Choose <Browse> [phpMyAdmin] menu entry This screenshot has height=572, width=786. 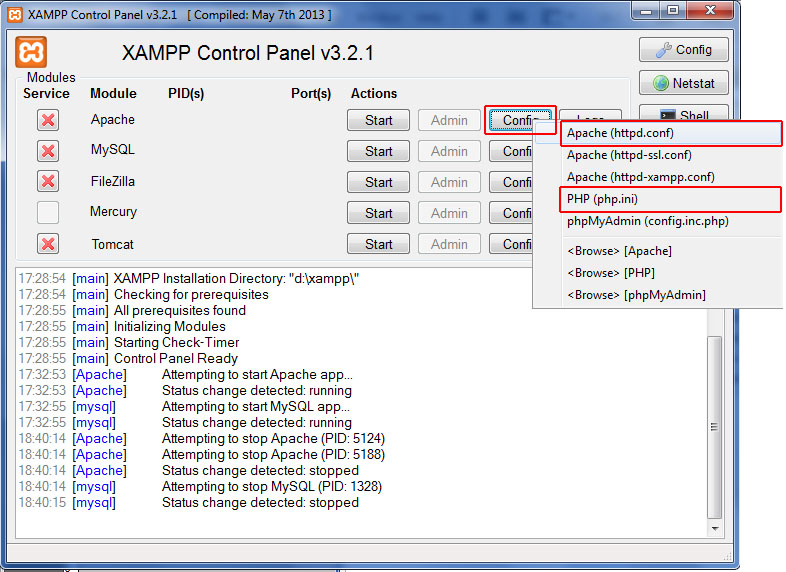tap(671, 295)
